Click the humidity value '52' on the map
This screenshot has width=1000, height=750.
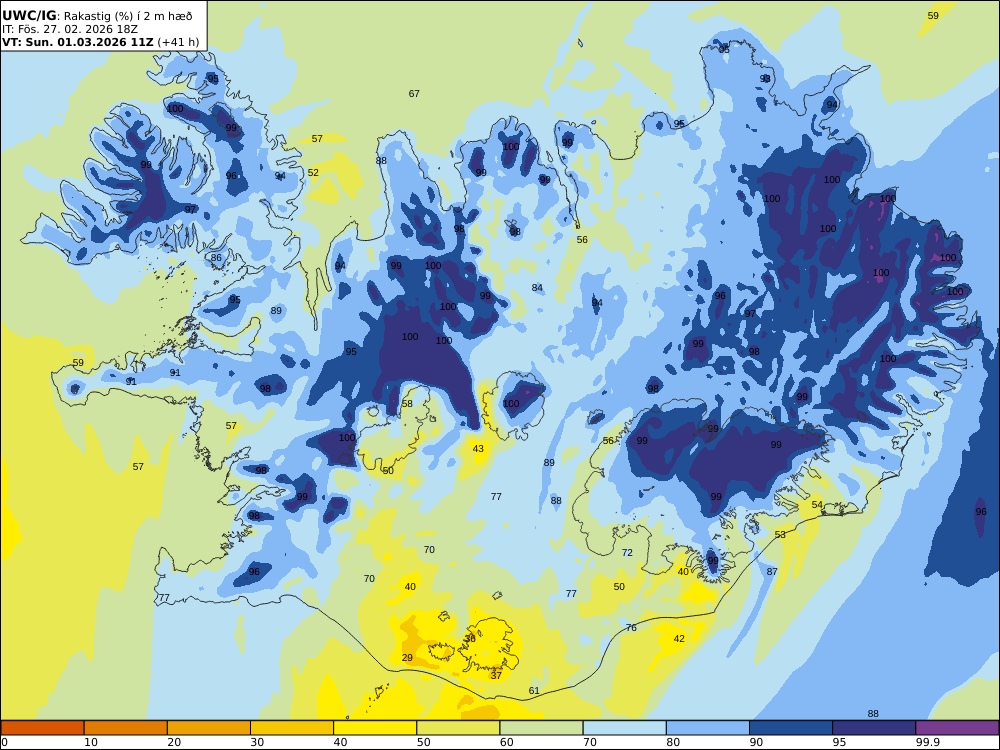(x=313, y=173)
